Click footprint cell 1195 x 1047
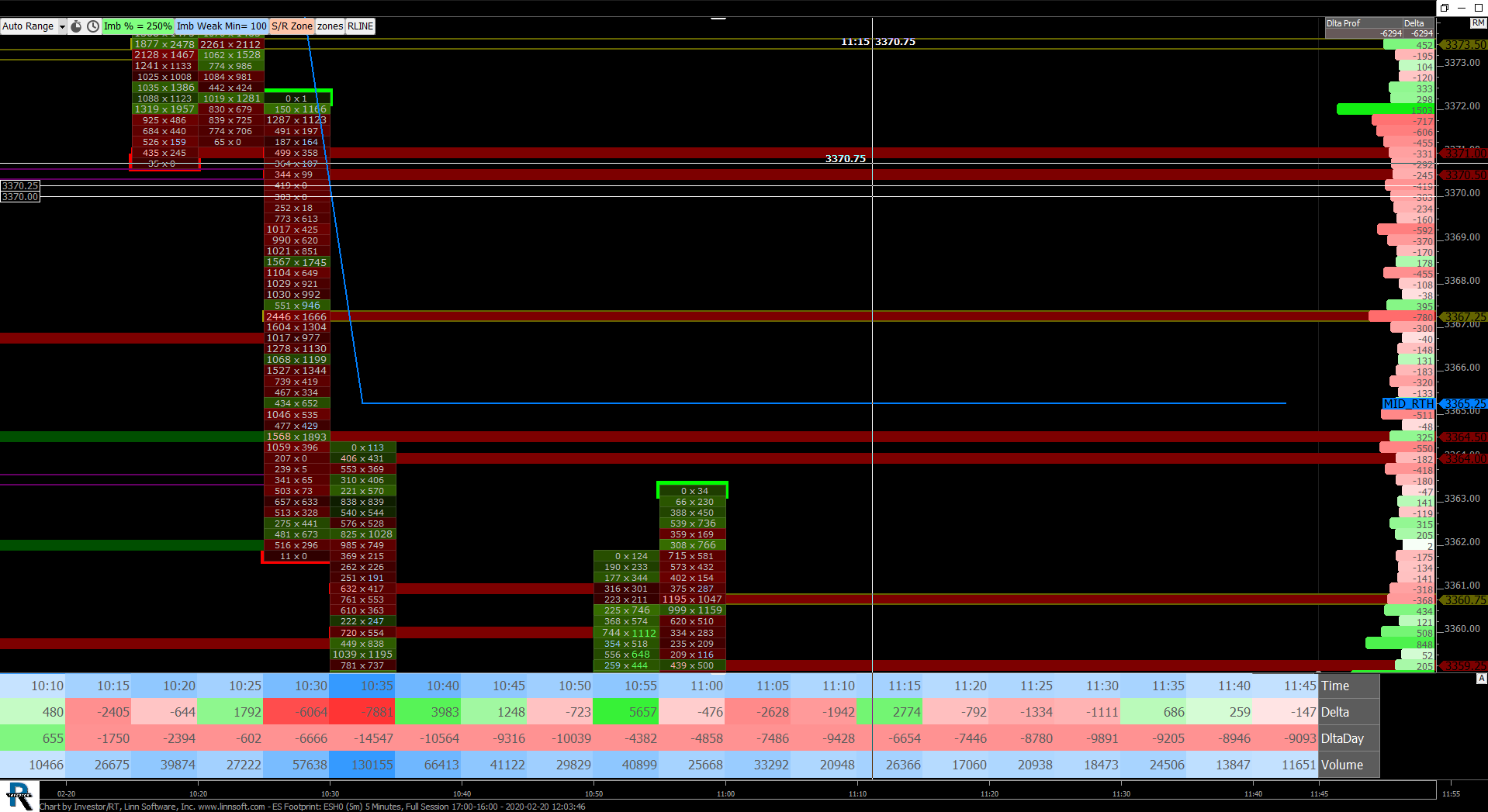This screenshot has width=1488, height=812. 692,599
